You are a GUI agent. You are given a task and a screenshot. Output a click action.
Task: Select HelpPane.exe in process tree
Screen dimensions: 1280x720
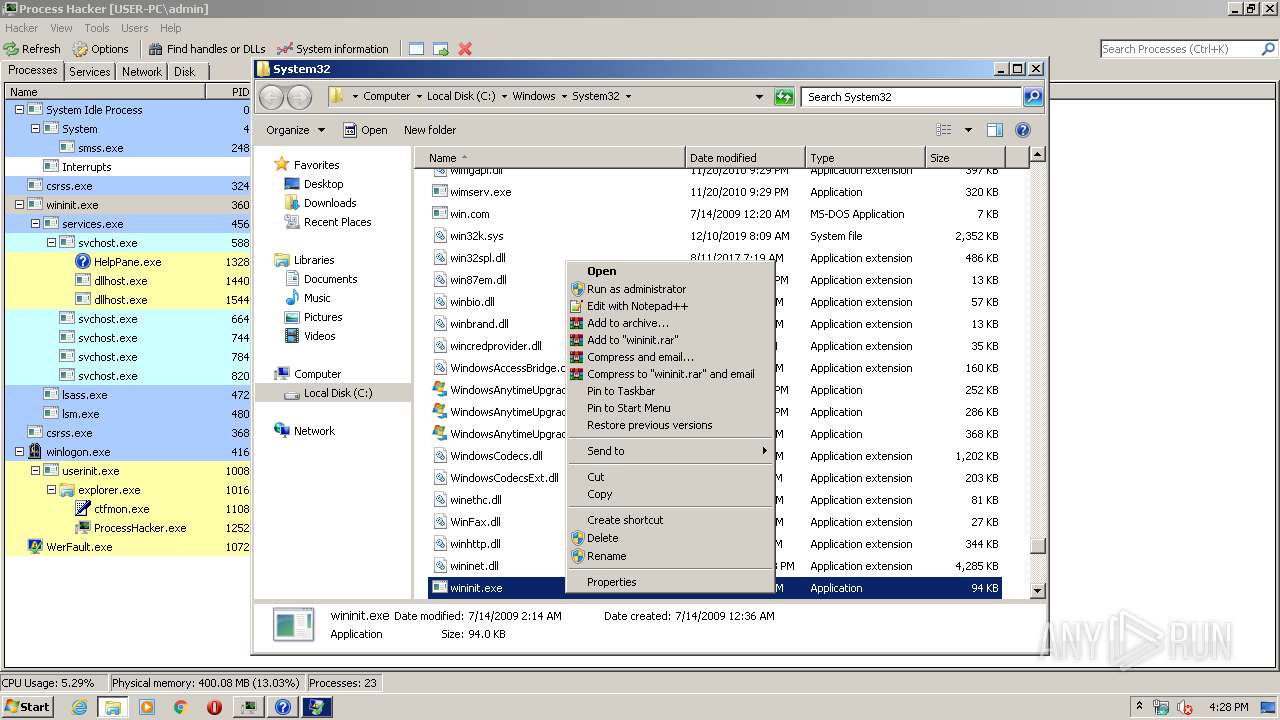coord(127,262)
